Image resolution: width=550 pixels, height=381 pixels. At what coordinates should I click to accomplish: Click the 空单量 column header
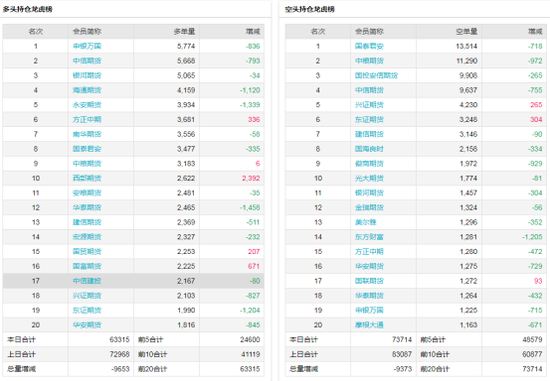(x=467, y=32)
